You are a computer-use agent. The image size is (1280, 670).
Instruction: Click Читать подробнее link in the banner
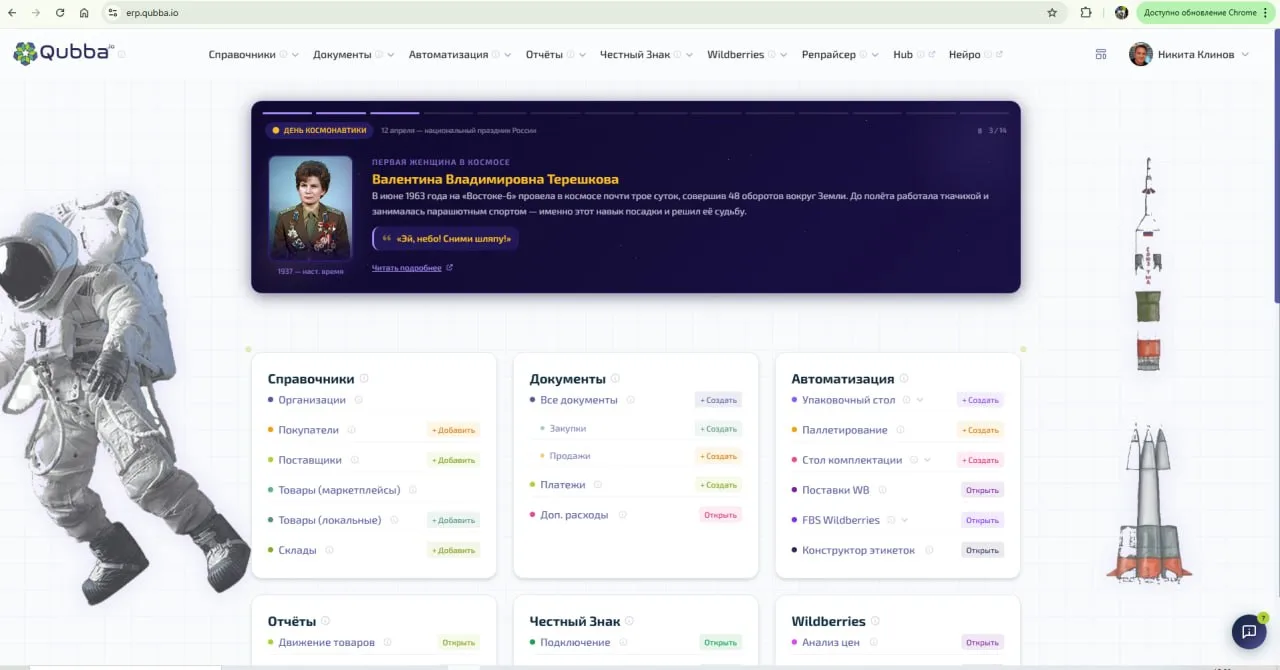pyautogui.click(x=412, y=268)
